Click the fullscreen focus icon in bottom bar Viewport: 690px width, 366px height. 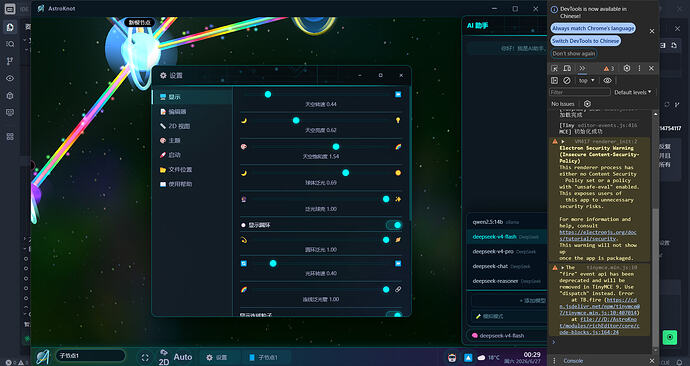click(x=145, y=358)
